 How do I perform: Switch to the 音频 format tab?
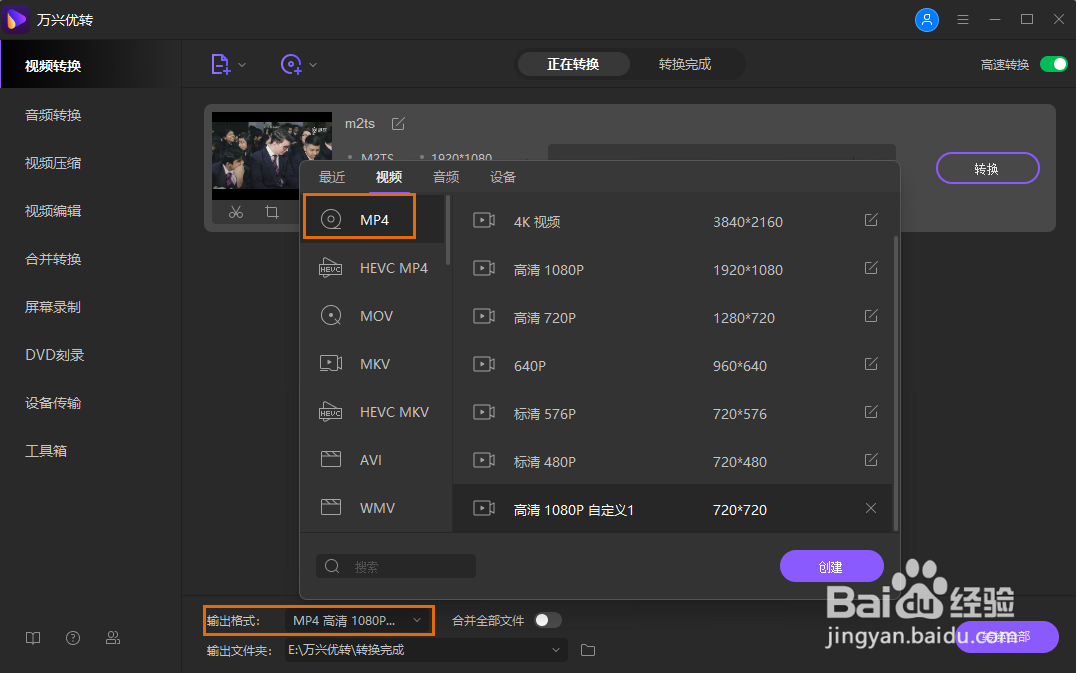[x=446, y=178]
